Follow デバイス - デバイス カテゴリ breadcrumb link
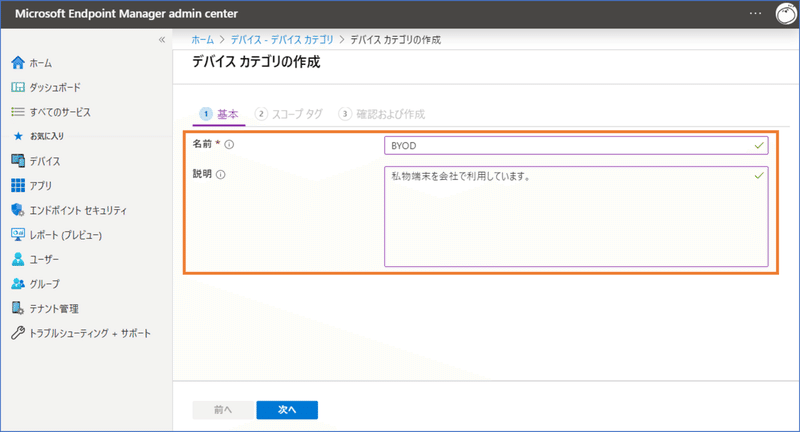This screenshot has height=432, width=800. pyautogui.click(x=282, y=40)
